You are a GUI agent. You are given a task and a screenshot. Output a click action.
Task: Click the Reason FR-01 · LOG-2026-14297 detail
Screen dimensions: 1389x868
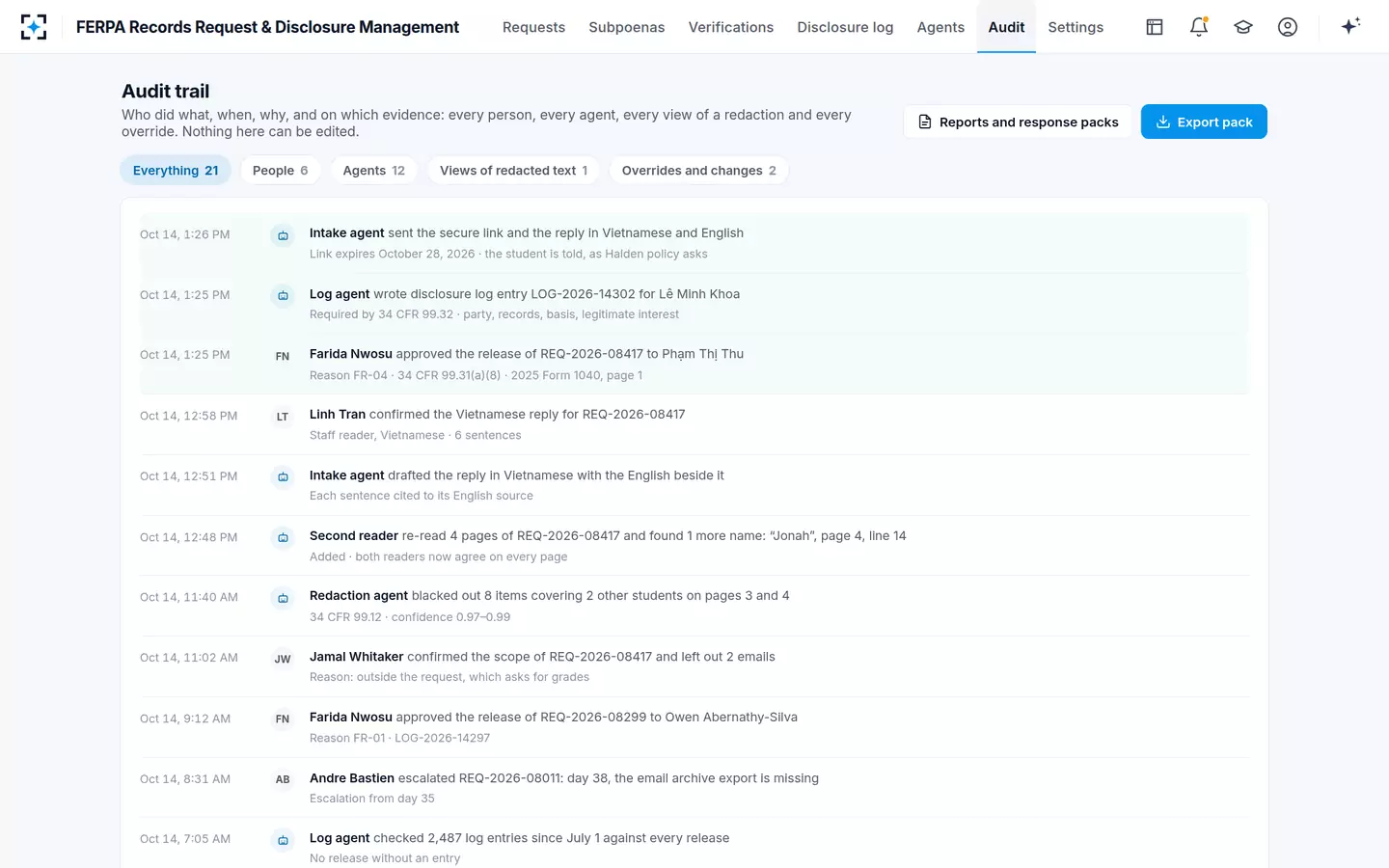[399, 738]
